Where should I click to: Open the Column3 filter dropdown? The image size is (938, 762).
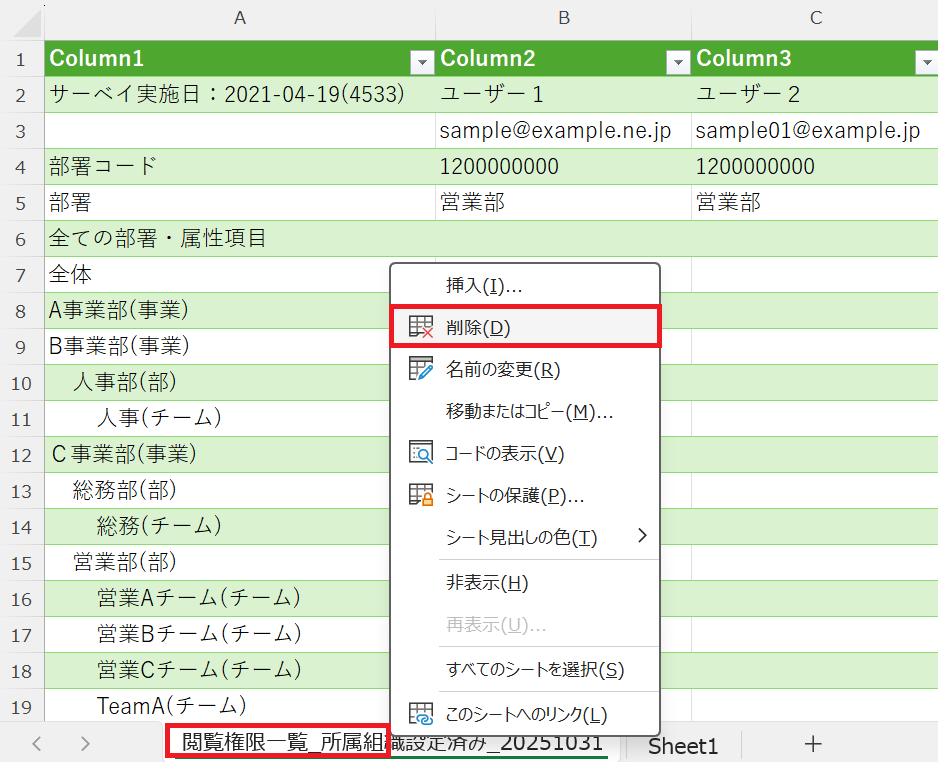pos(926,61)
